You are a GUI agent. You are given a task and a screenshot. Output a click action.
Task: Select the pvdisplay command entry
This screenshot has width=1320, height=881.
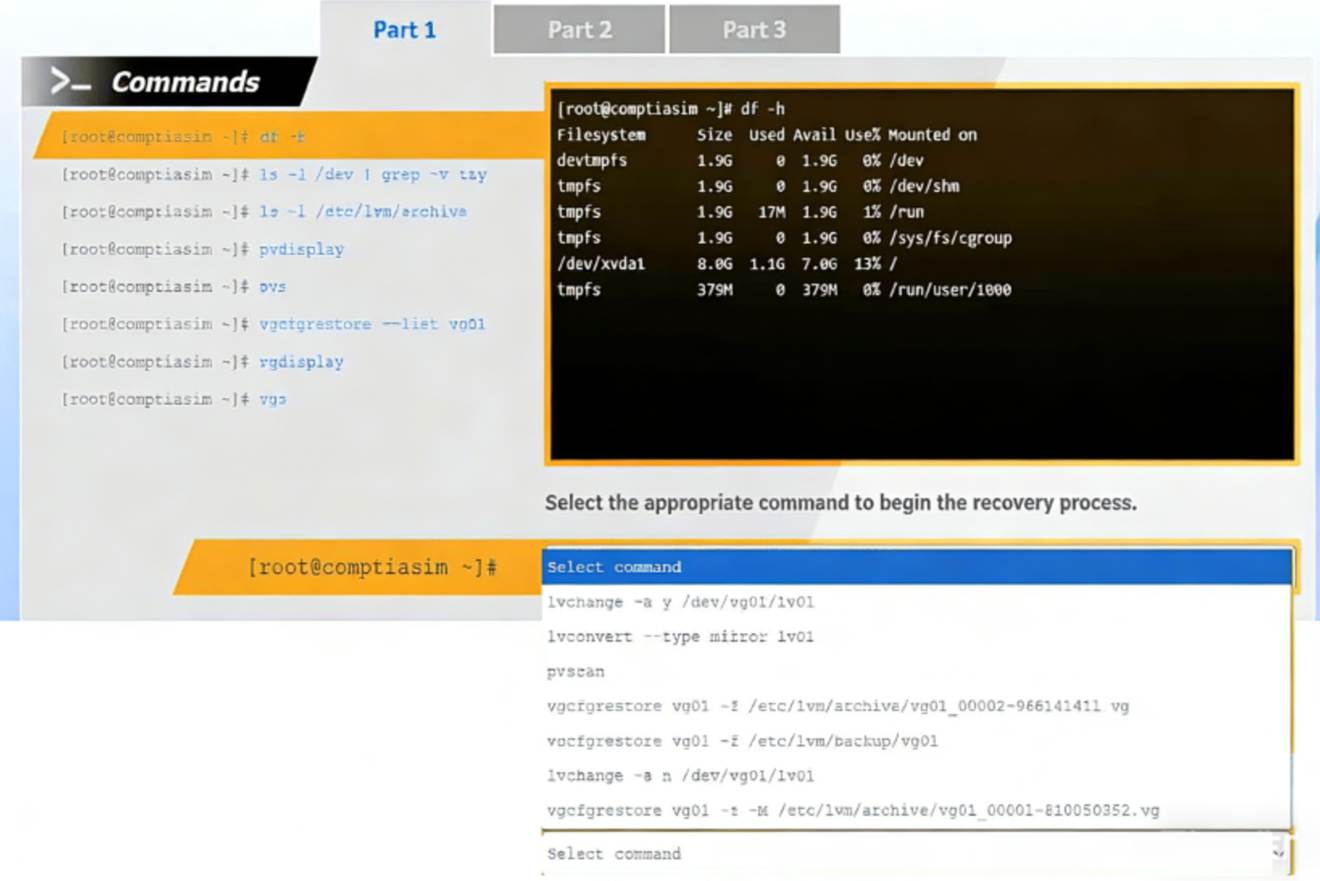pos(300,249)
